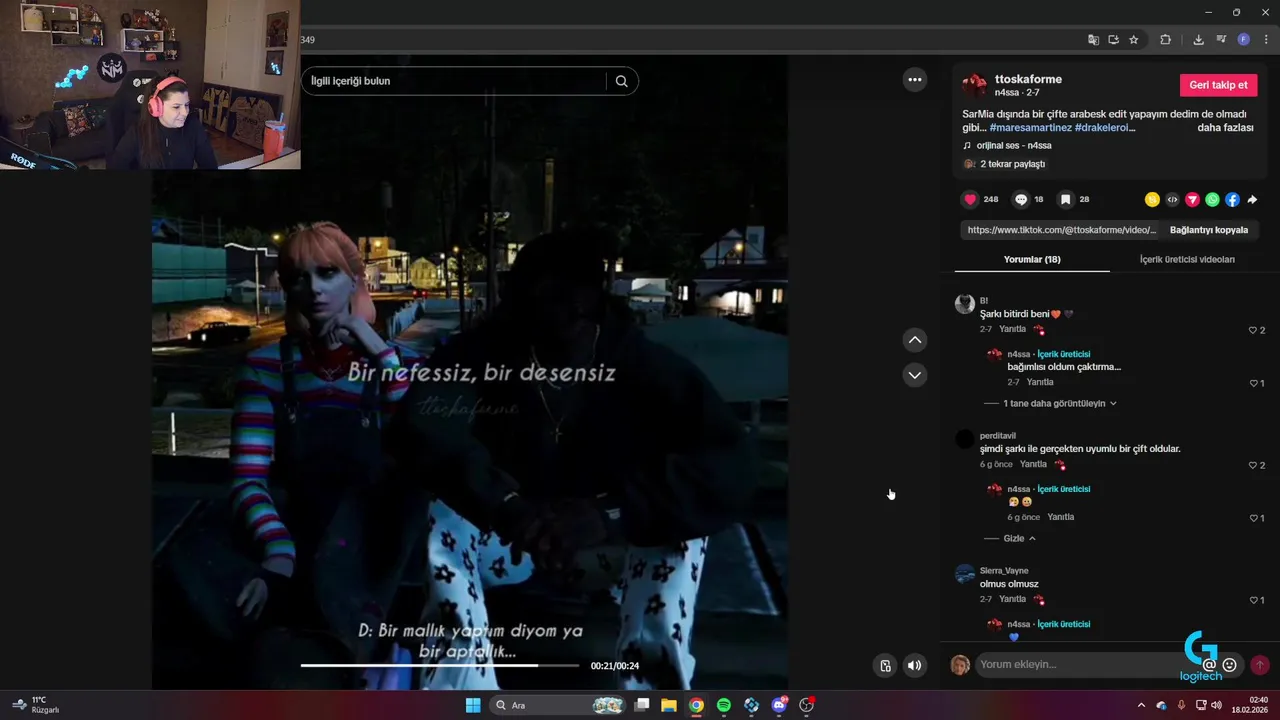Image resolution: width=1280 pixels, height=720 pixels.
Task: Open 'orijinal ses - n4ssa' sound link
Action: tap(1014, 145)
